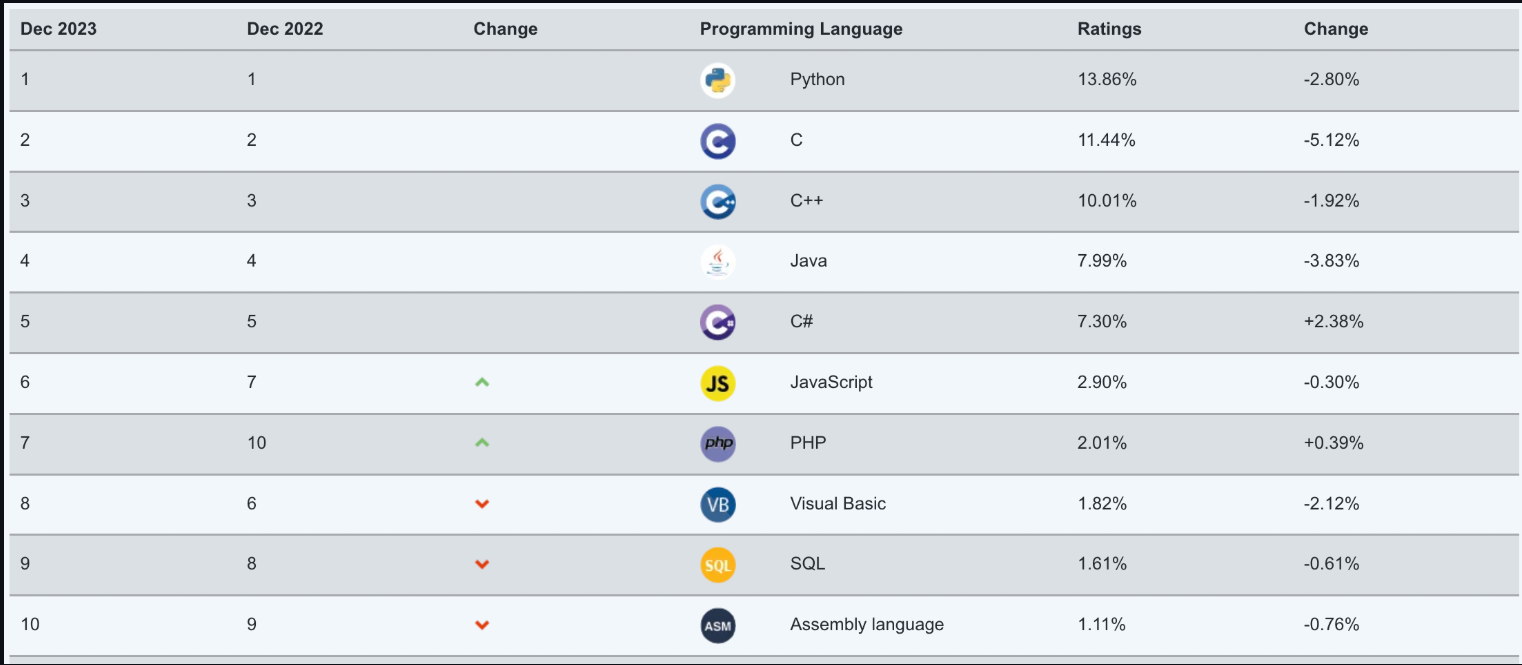Viewport: 1522px width, 665px height.
Task: Click Python's 13.86% rating cell
Action: tap(1106, 80)
